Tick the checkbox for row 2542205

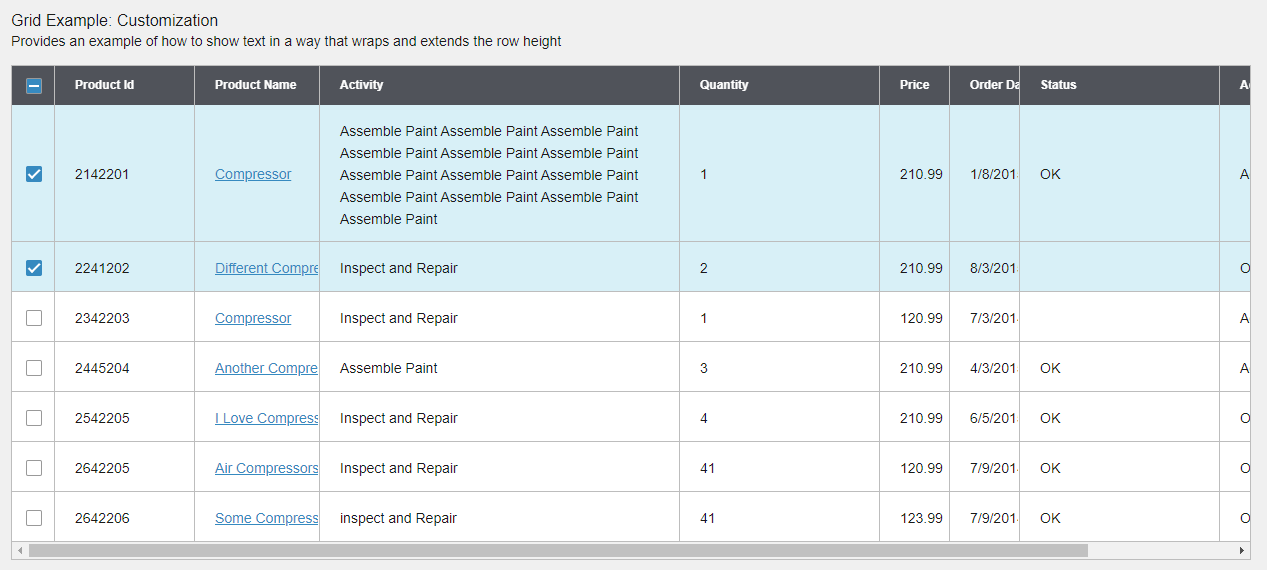tap(34, 418)
